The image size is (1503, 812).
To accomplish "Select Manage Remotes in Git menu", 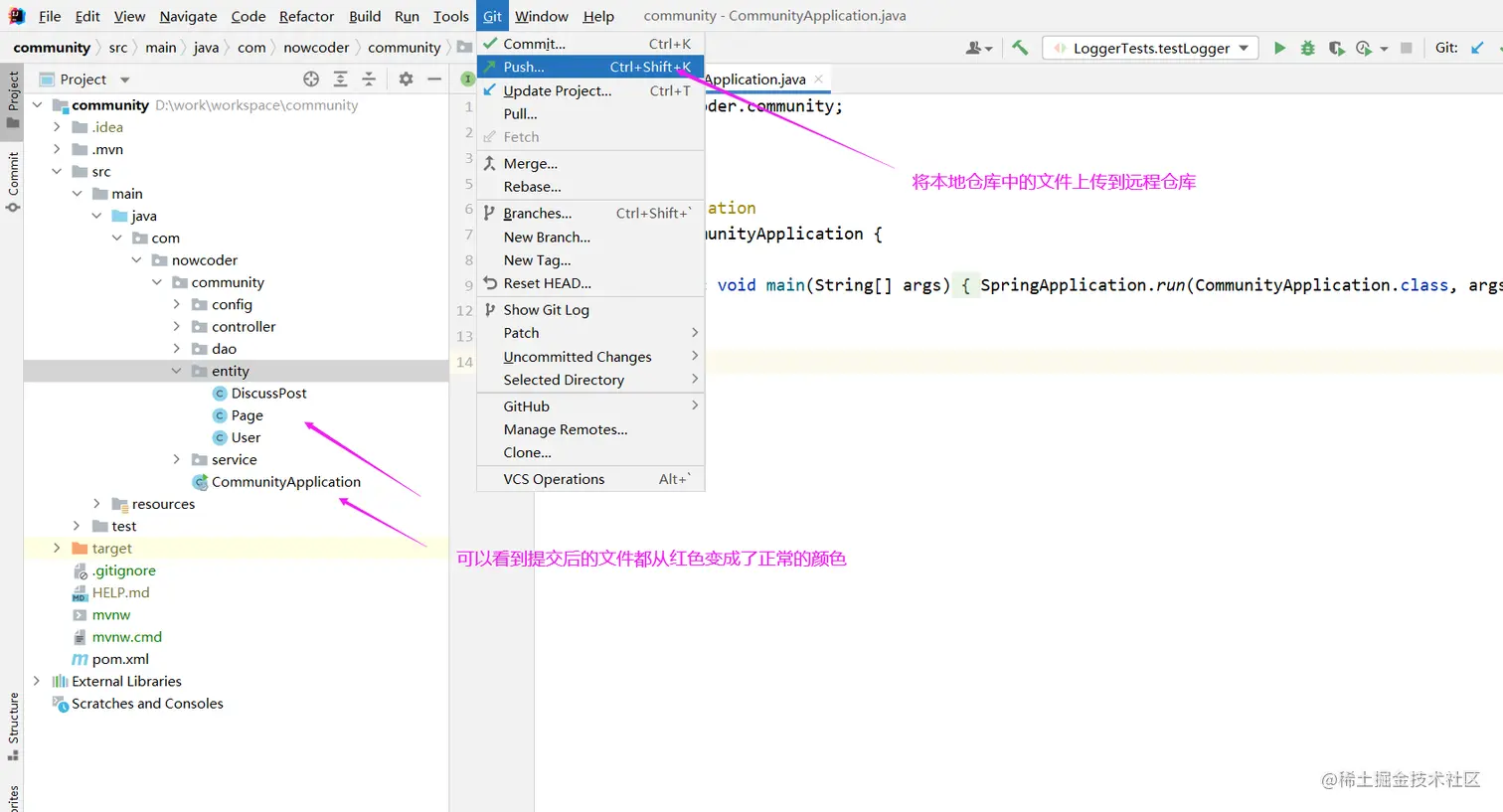I will tap(590, 429).
